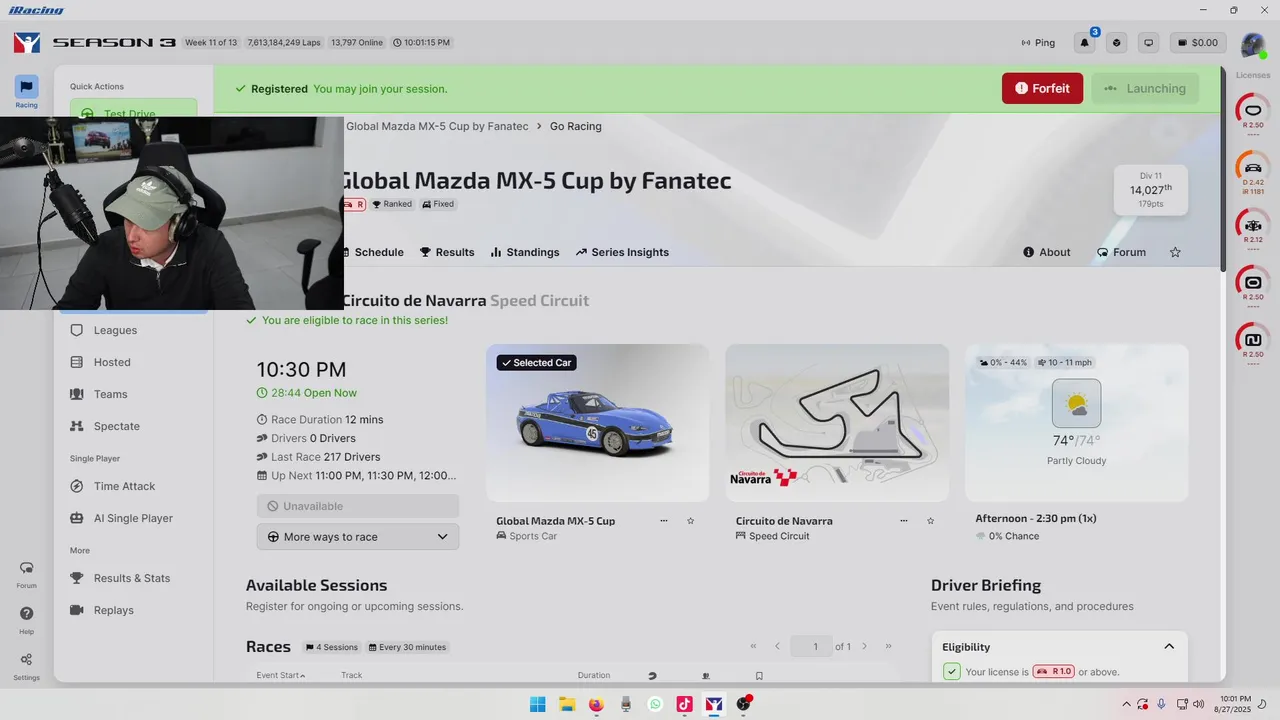Click the Global Mazda MX-5 Cup breadcrumb
1280x720 pixels.
[x=437, y=126]
